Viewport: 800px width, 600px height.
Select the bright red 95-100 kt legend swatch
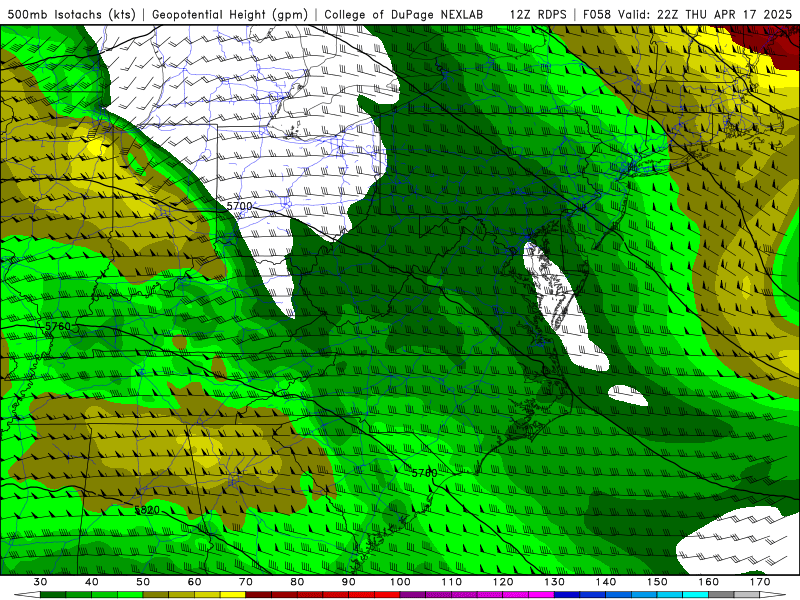point(387,595)
